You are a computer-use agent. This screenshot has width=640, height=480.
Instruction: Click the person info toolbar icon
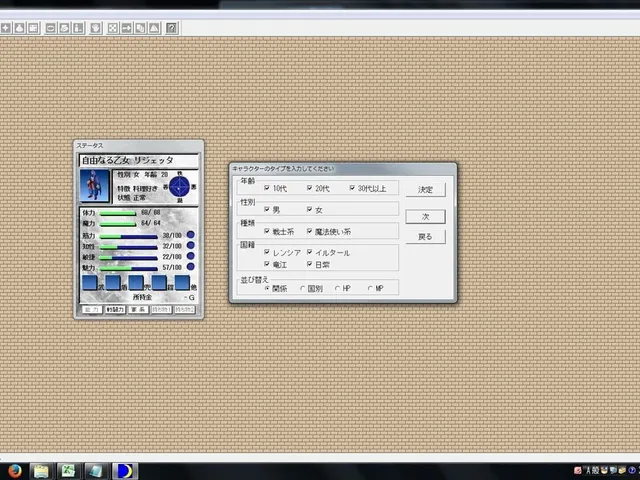coord(78,28)
